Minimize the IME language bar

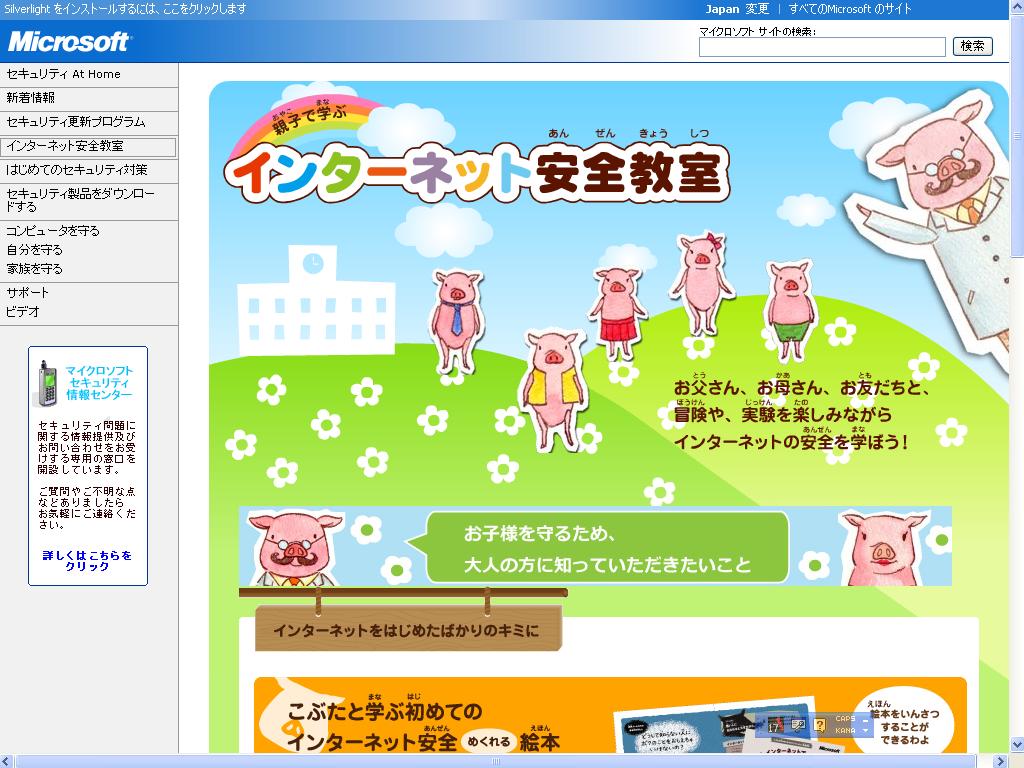click(865, 721)
